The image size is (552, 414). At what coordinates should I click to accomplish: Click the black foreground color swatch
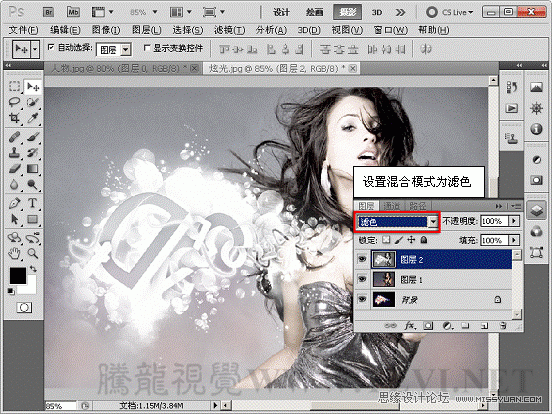17,275
